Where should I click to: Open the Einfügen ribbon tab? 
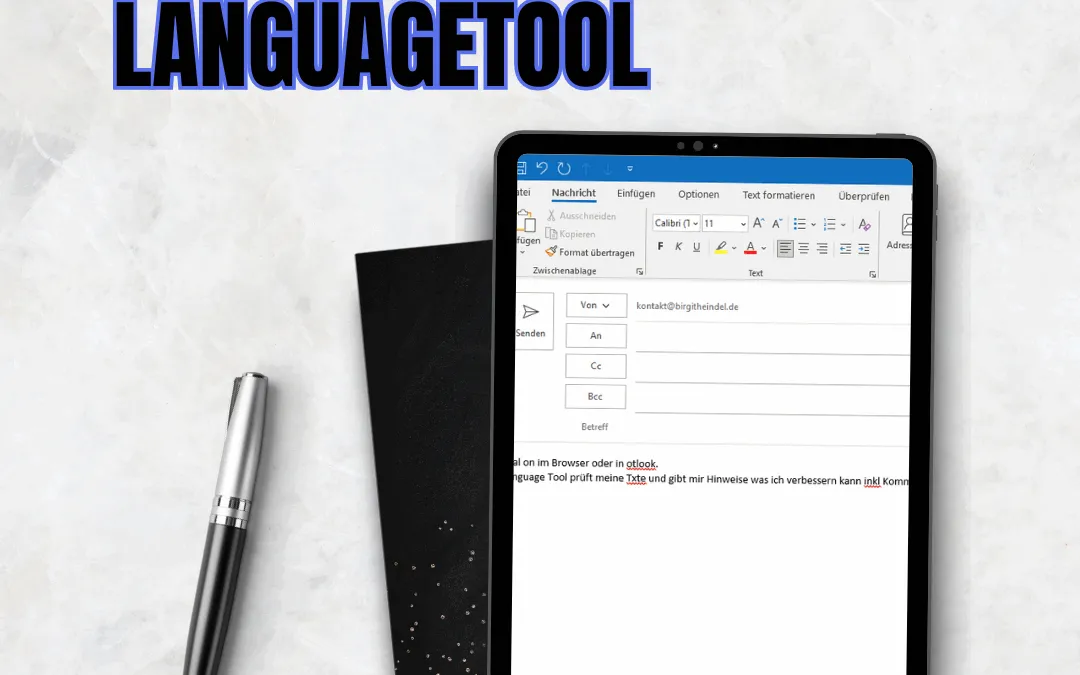(636, 194)
